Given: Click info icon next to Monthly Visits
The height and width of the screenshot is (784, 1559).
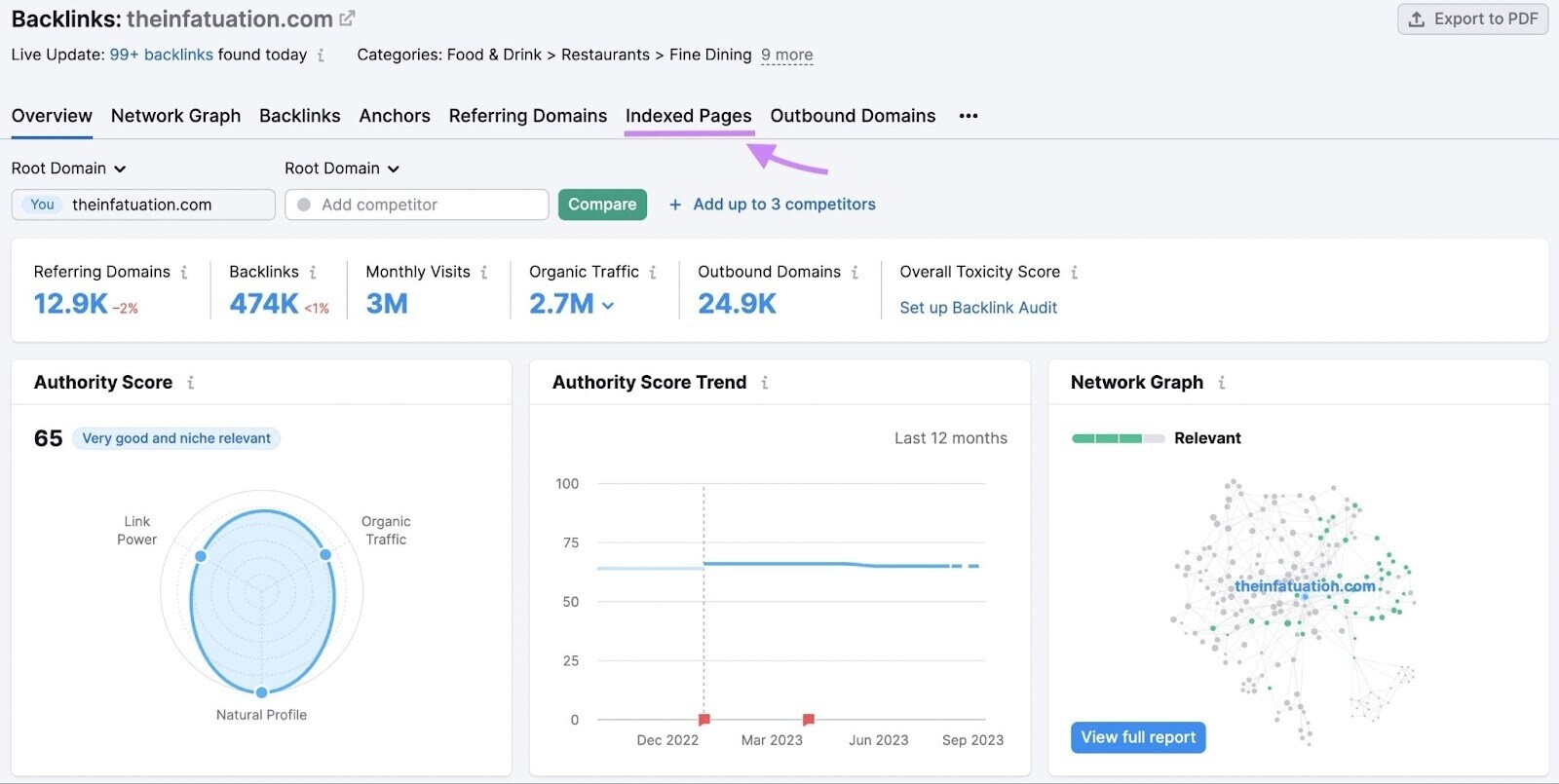Looking at the screenshot, I should tap(484, 273).
